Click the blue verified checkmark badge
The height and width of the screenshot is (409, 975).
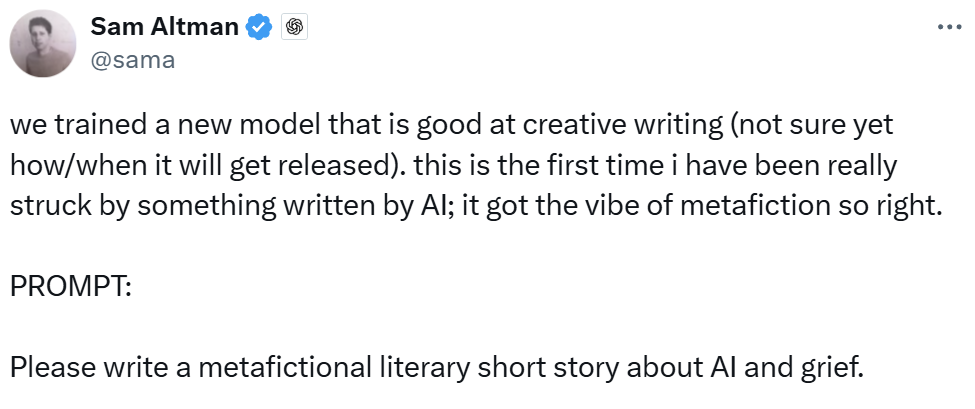[260, 28]
